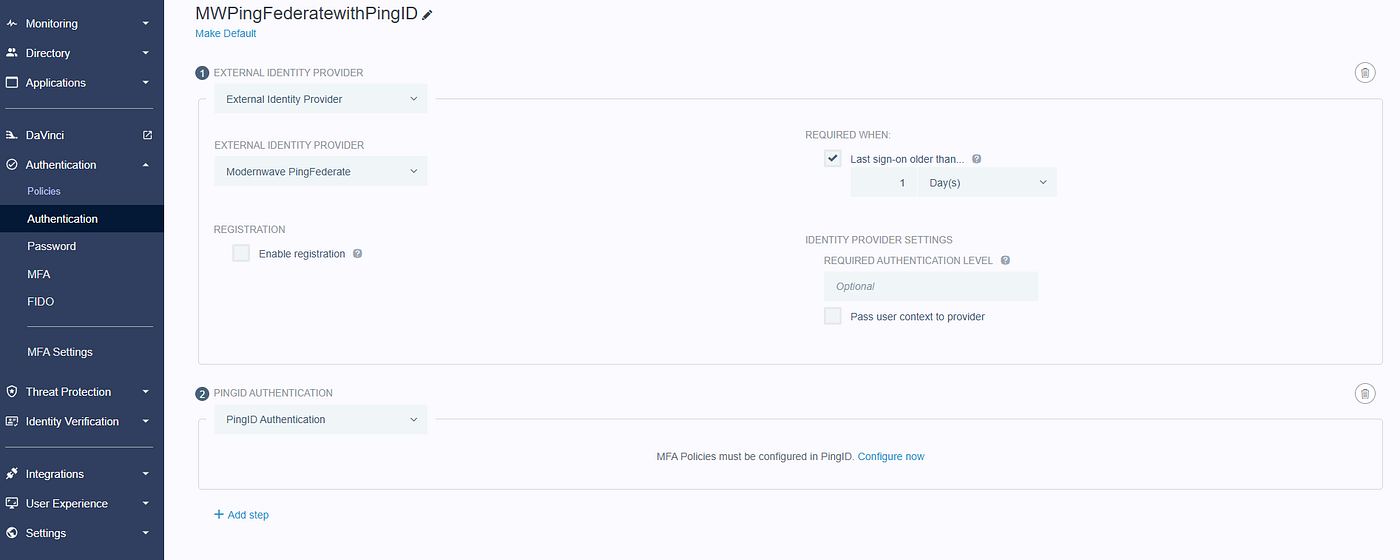Click the Monitoring sidebar label

[x=52, y=23]
